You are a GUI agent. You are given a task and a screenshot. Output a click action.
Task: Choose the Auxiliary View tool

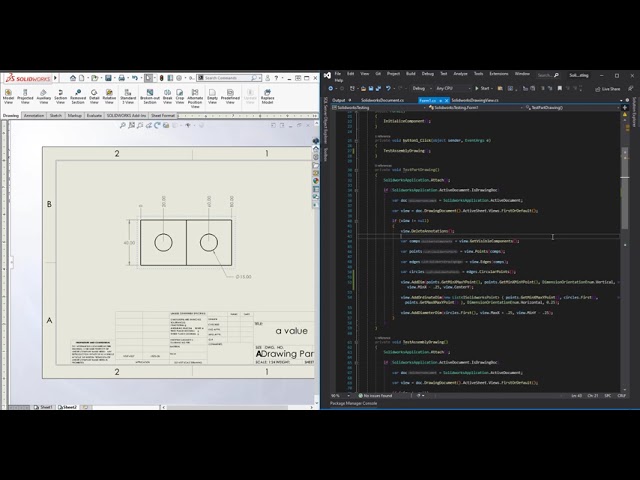point(44,97)
